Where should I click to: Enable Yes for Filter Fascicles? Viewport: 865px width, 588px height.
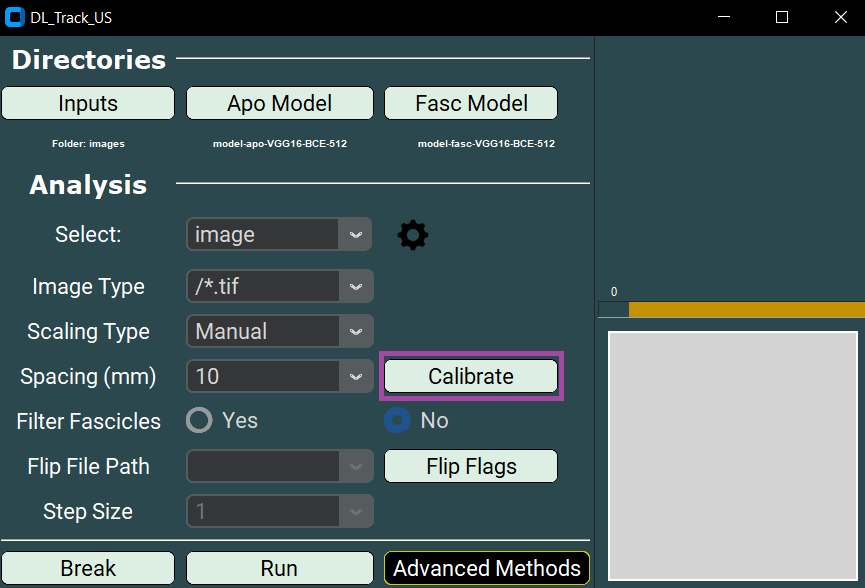pos(197,420)
